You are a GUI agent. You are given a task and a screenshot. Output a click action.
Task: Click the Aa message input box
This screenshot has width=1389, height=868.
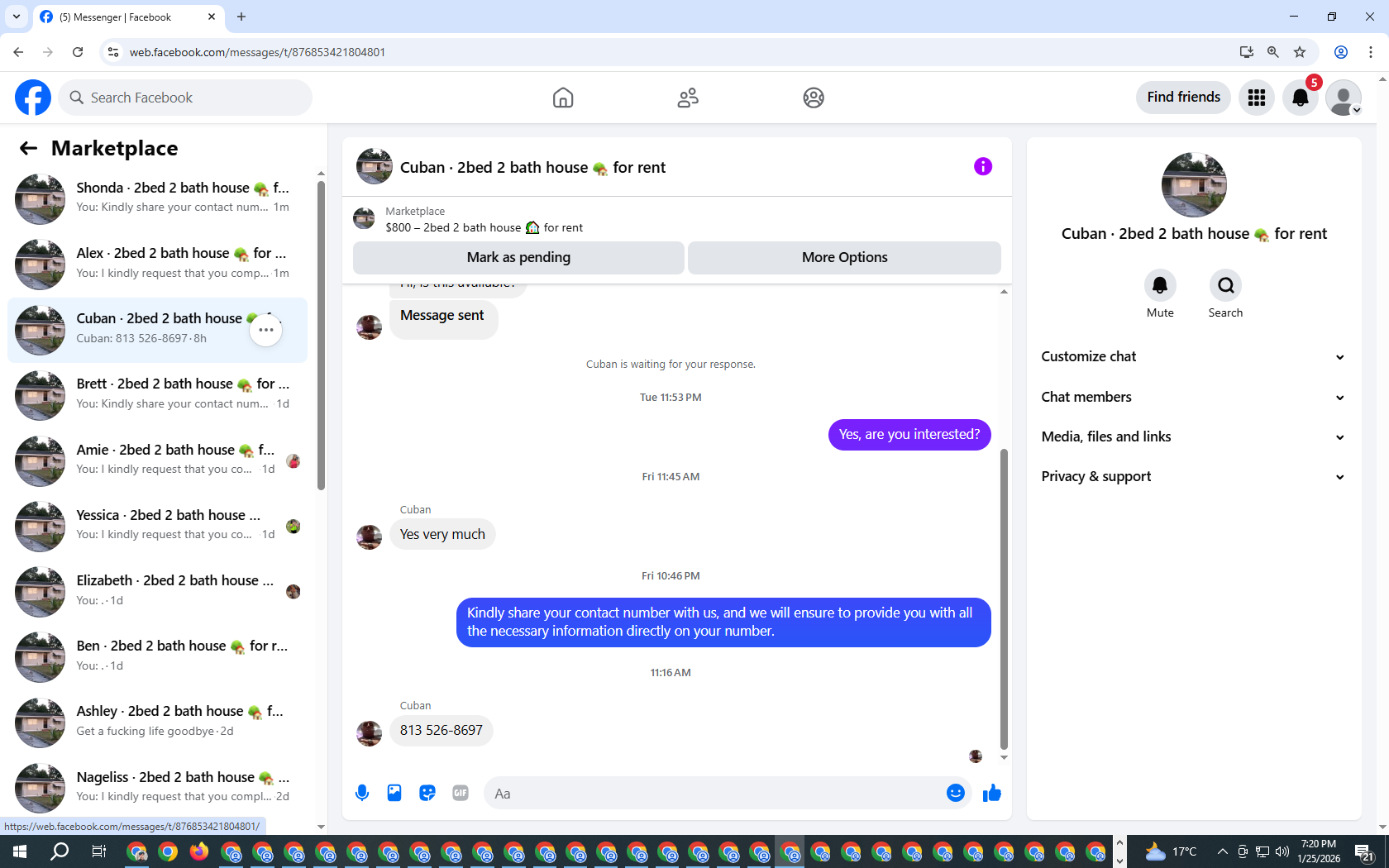tap(713, 794)
